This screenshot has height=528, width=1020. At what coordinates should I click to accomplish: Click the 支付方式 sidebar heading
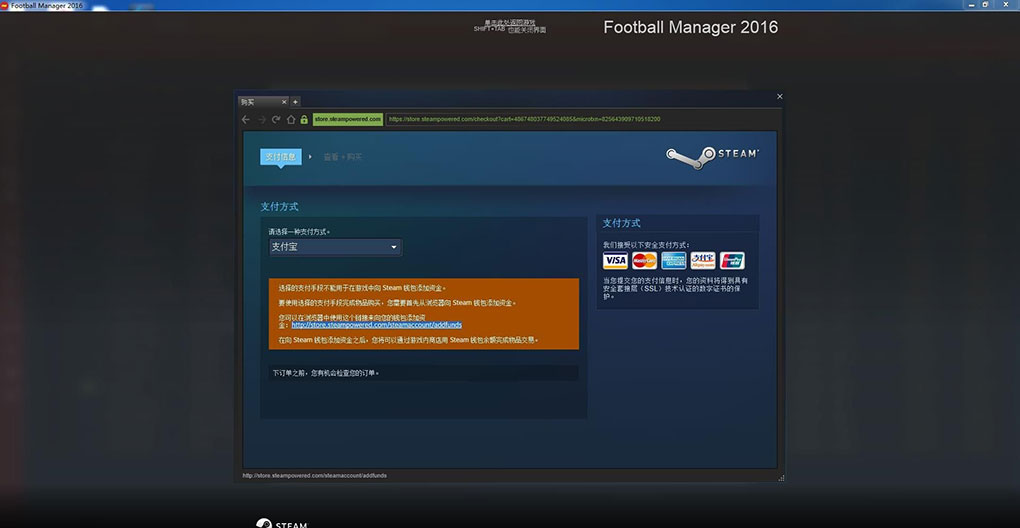(621, 223)
